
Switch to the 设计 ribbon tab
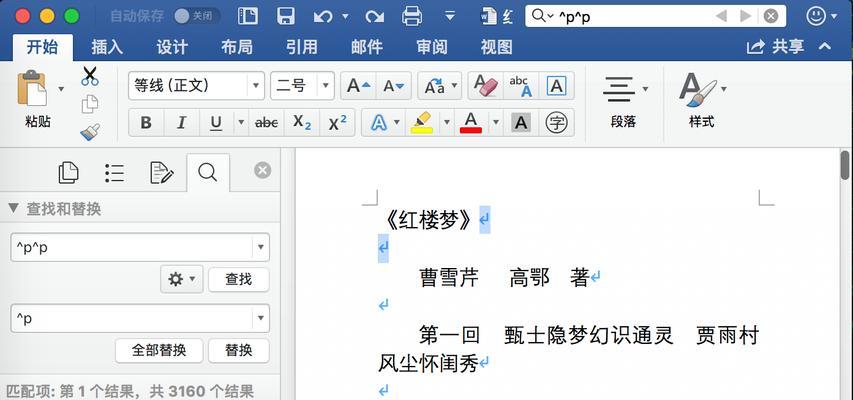coord(172,47)
